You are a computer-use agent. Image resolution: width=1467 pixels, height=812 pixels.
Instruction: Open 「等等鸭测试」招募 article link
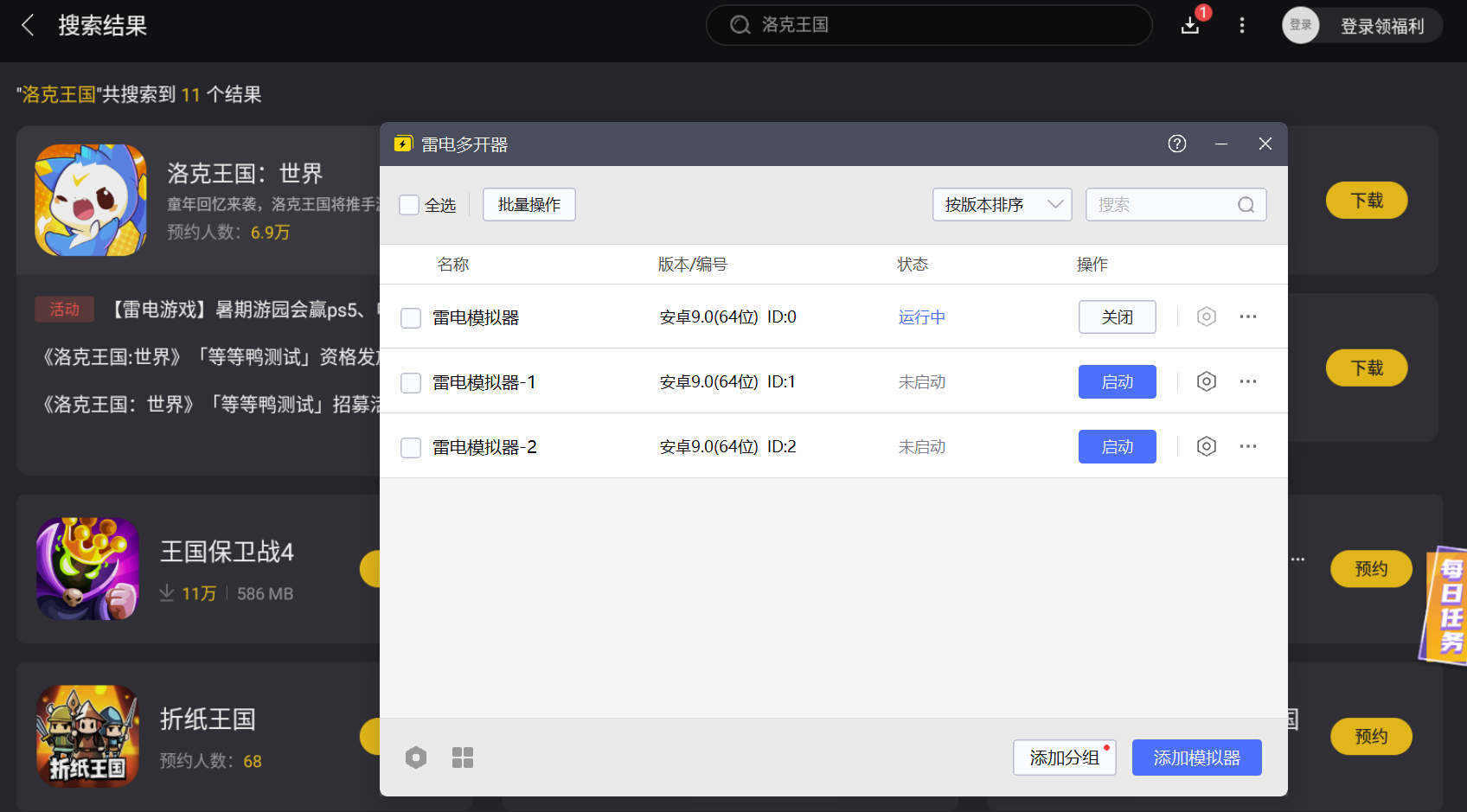210,404
